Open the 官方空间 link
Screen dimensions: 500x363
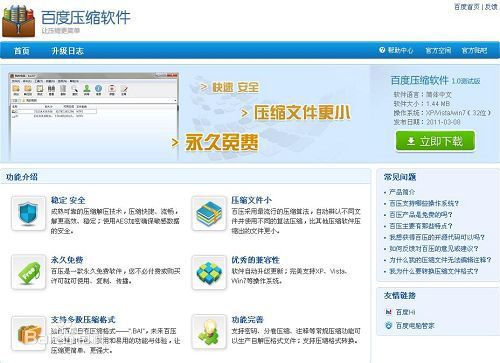pyautogui.click(x=438, y=51)
